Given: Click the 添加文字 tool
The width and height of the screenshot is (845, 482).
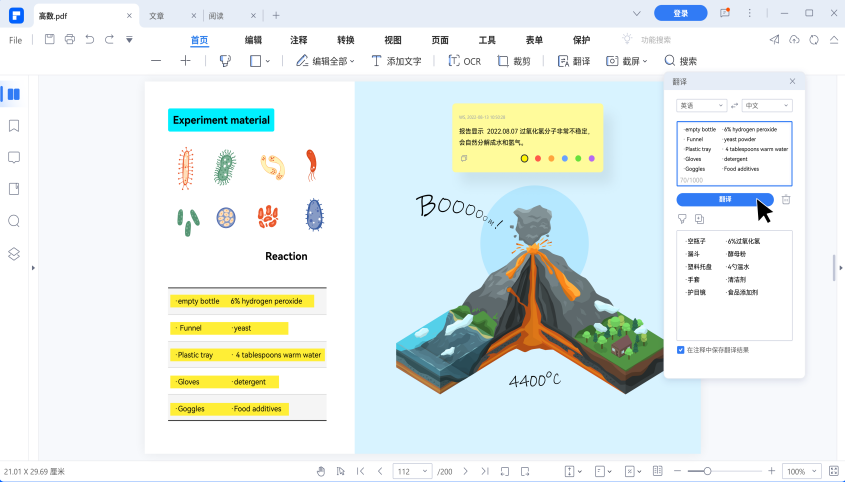Looking at the screenshot, I should pos(396,61).
